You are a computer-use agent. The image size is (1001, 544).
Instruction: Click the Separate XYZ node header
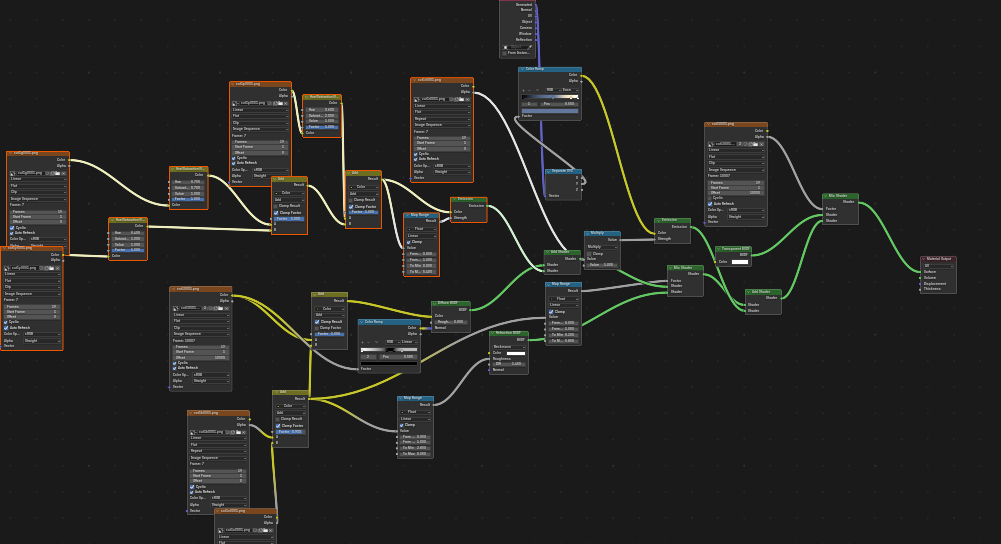562,171
